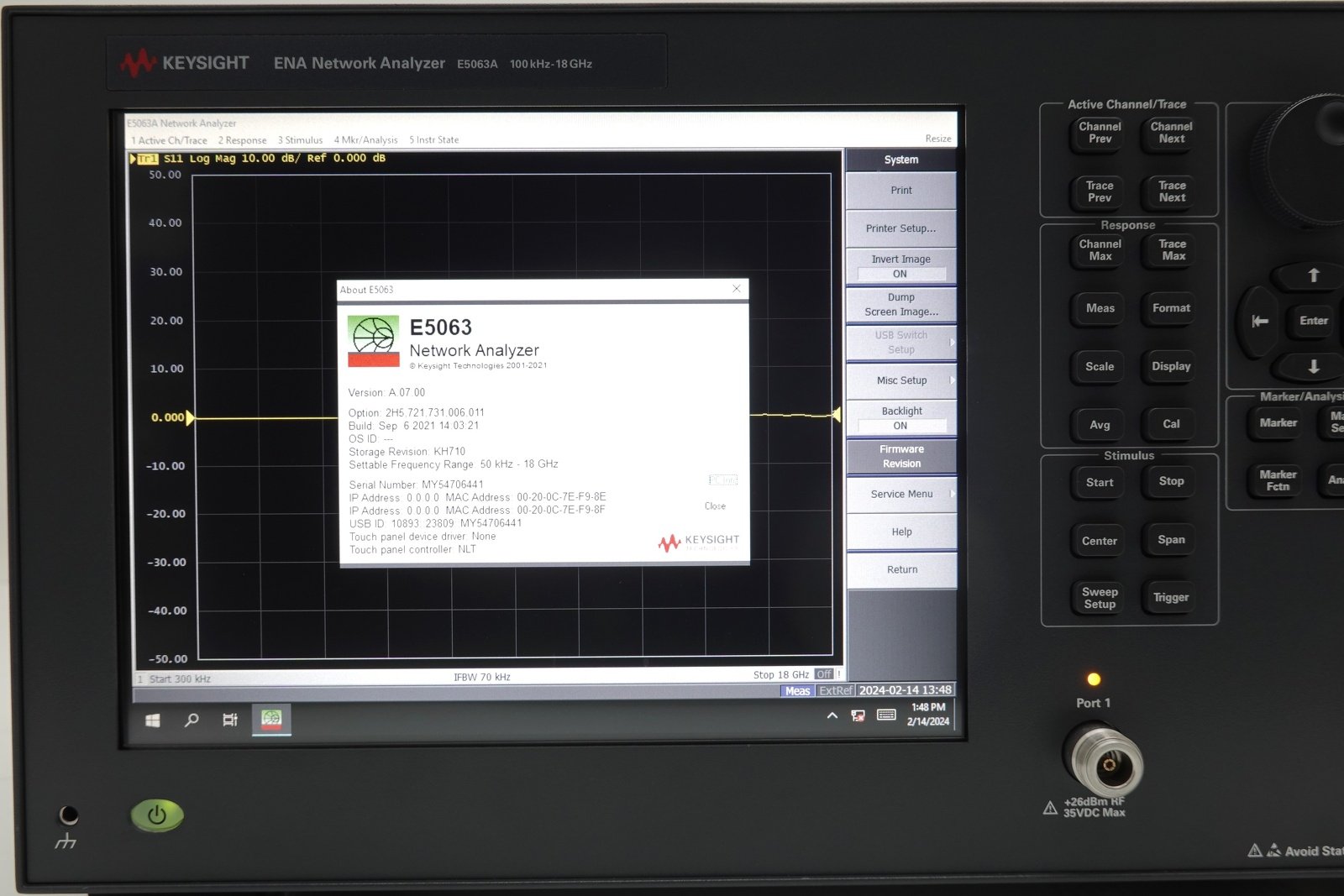Viewport: 1344px width, 896px height.
Task: Click the Stop 18 GHz value
Action: [x=781, y=675]
